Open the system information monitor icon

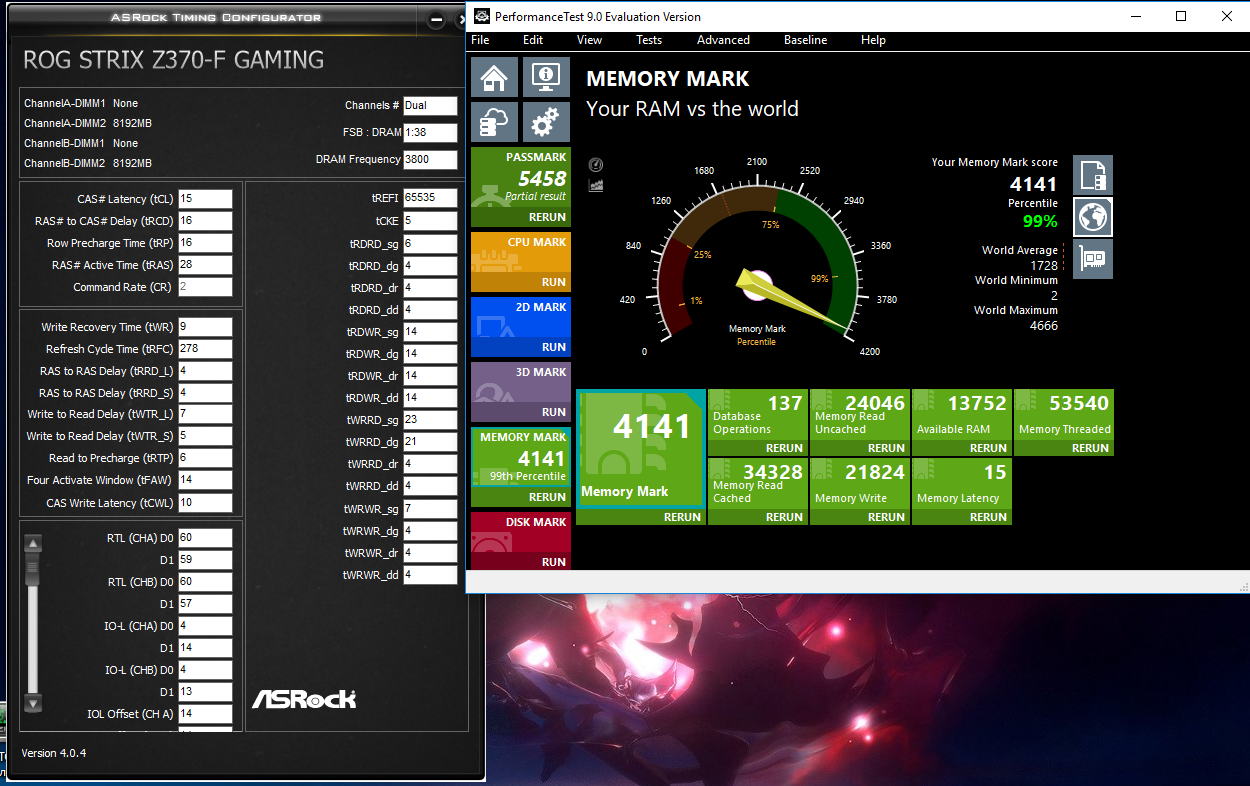tap(546, 76)
